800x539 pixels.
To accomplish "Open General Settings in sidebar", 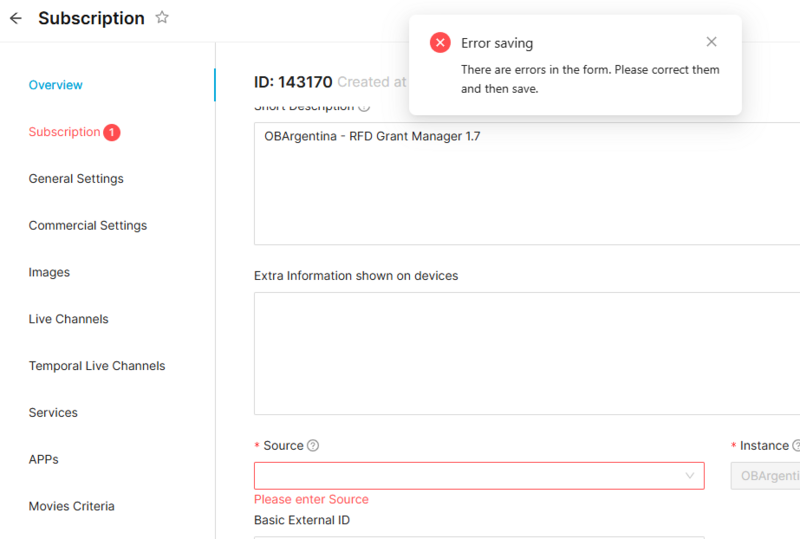I will point(76,179).
